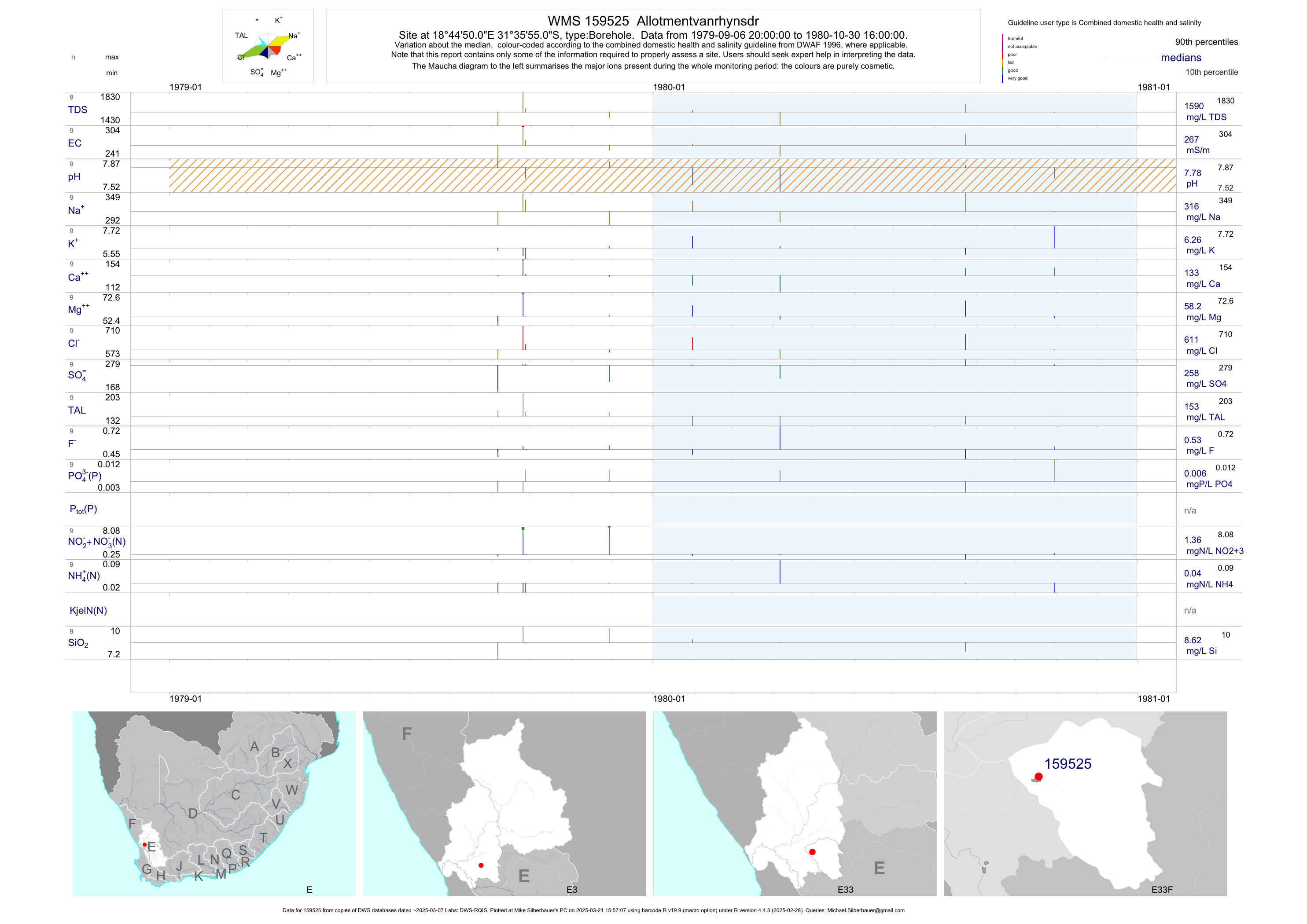The image size is (1307, 924).
Task: Click the red dot on South Africa map
Action: coord(144,845)
